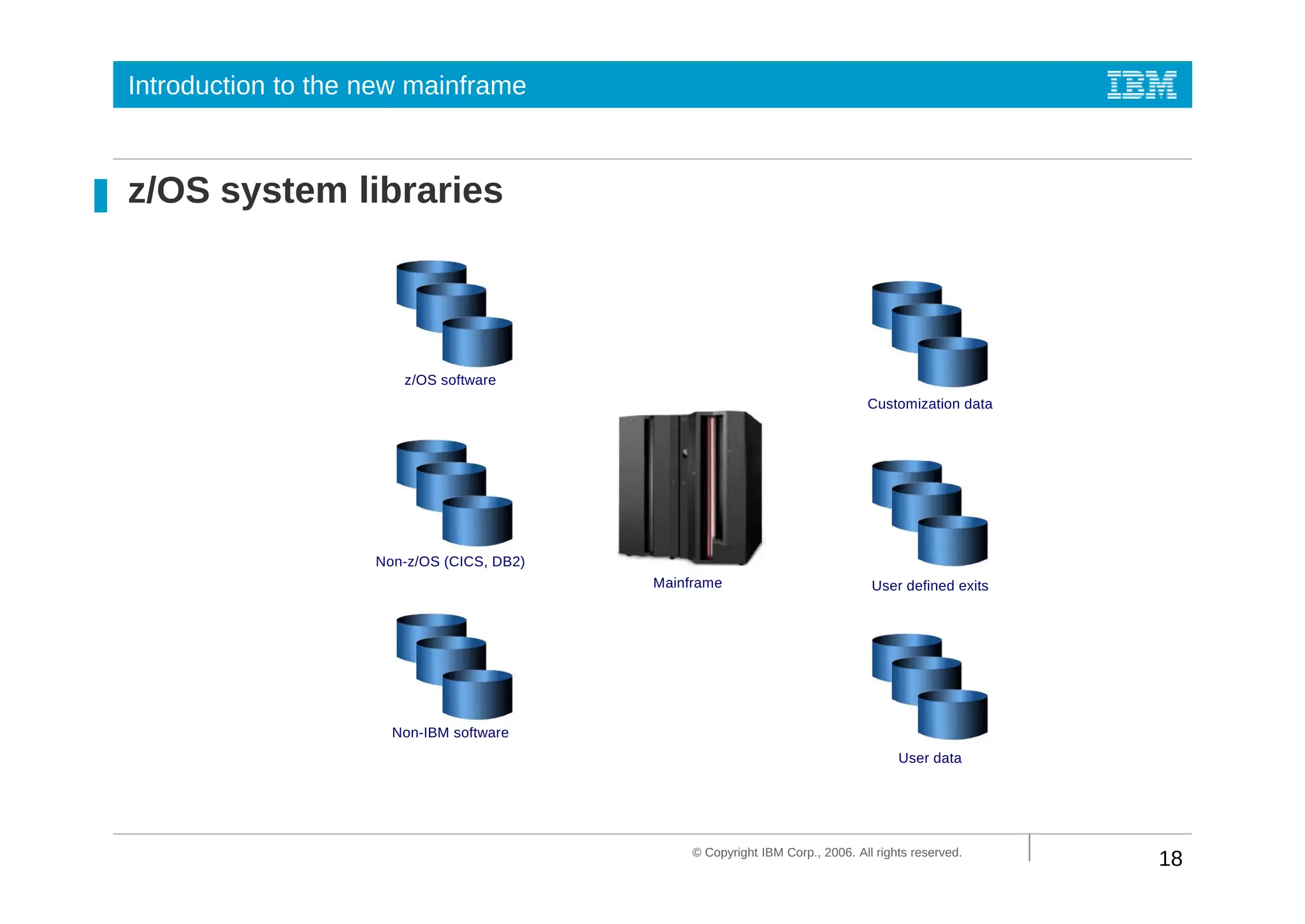This screenshot has height=924, width=1305.
Task: Click the 'User data' caption text
Action: tap(929, 758)
